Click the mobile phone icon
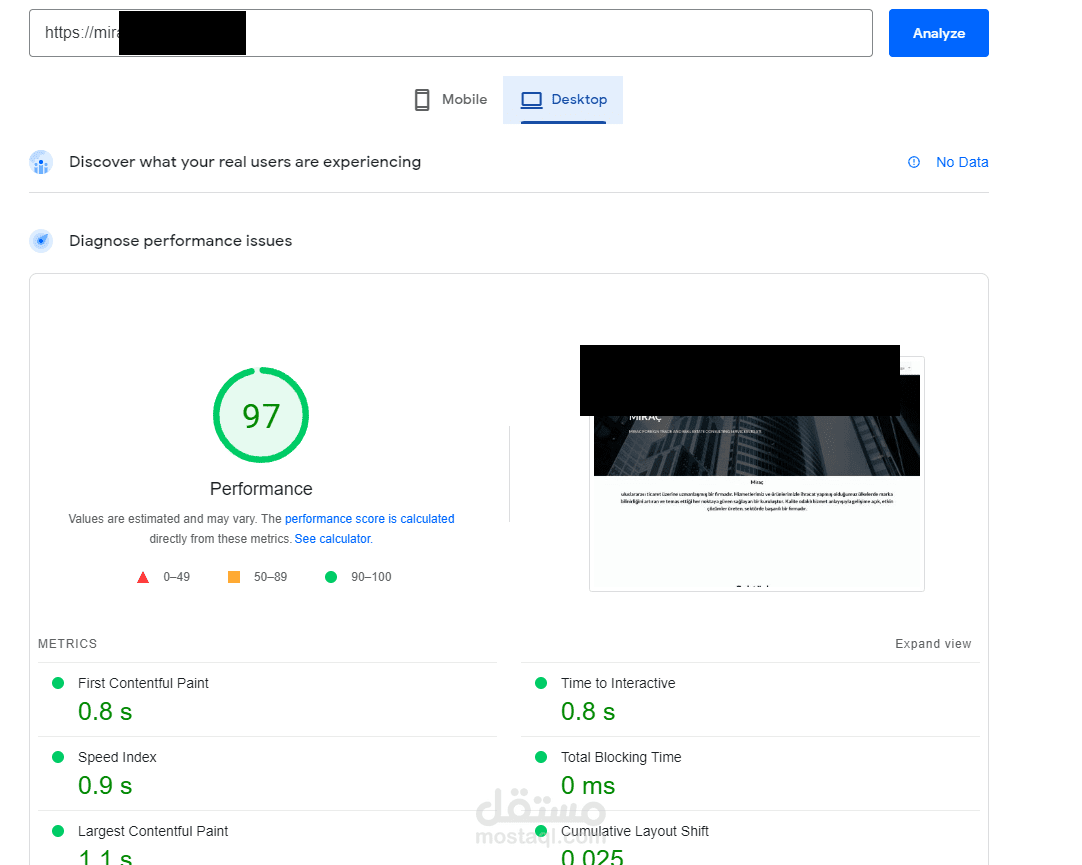The image size is (1082, 865). point(422,100)
